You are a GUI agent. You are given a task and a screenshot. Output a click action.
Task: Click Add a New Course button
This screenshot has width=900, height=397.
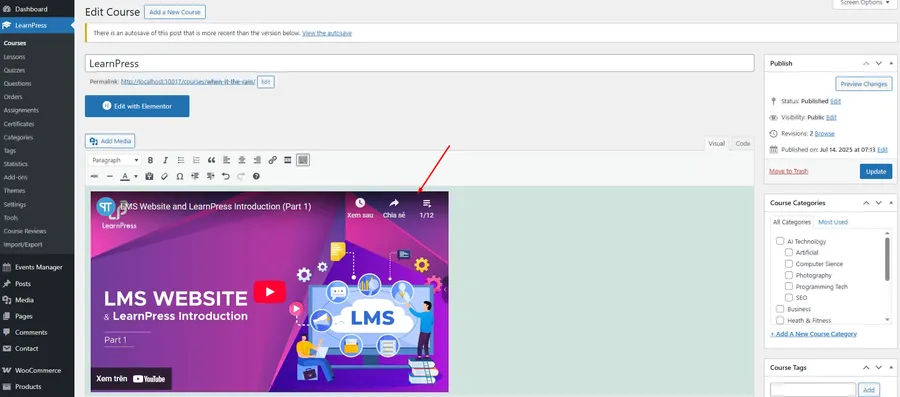(x=175, y=12)
